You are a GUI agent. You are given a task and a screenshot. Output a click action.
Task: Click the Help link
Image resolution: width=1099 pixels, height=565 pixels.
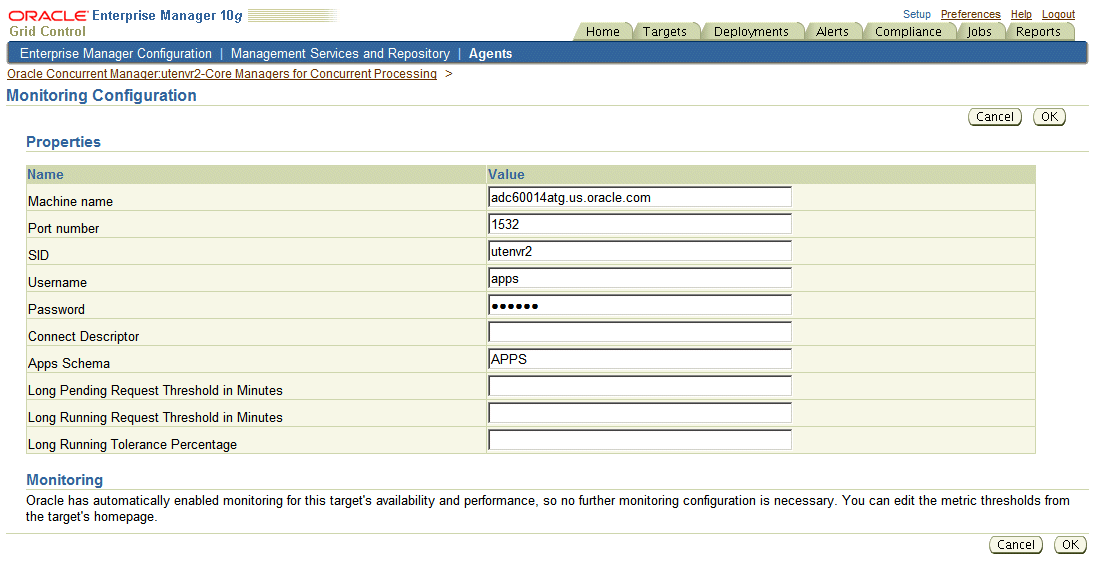point(1021,14)
